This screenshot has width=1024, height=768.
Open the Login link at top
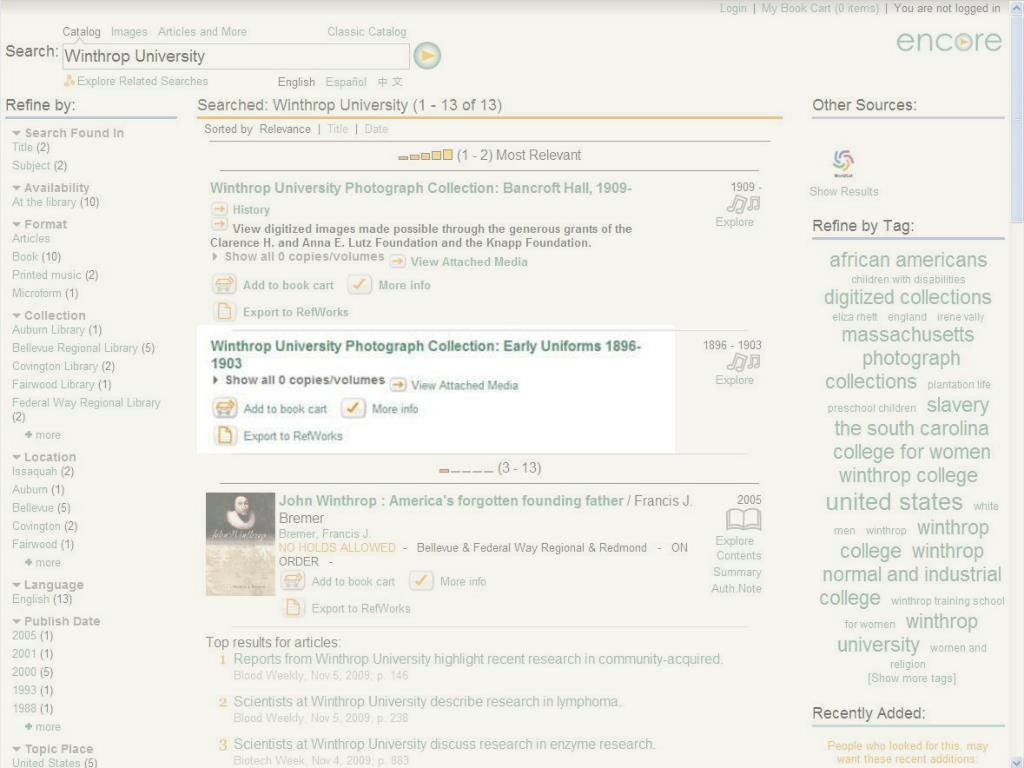click(x=733, y=8)
